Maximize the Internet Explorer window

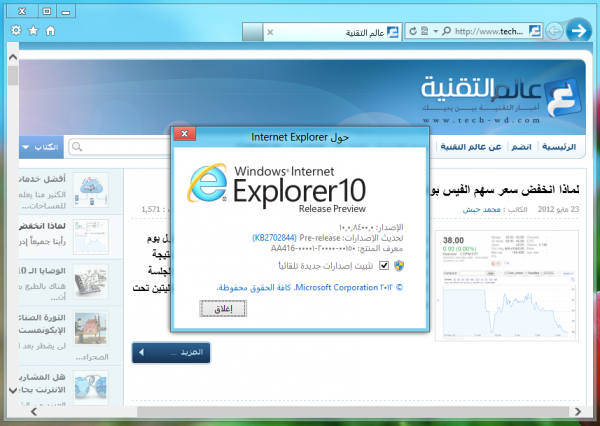coord(47,11)
